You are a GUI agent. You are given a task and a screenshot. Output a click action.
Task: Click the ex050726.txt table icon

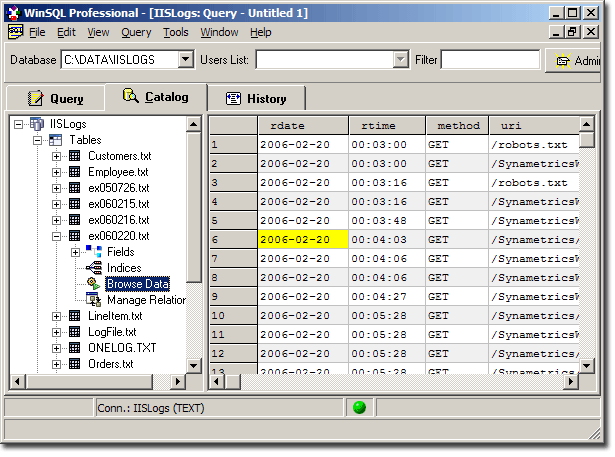(x=75, y=188)
